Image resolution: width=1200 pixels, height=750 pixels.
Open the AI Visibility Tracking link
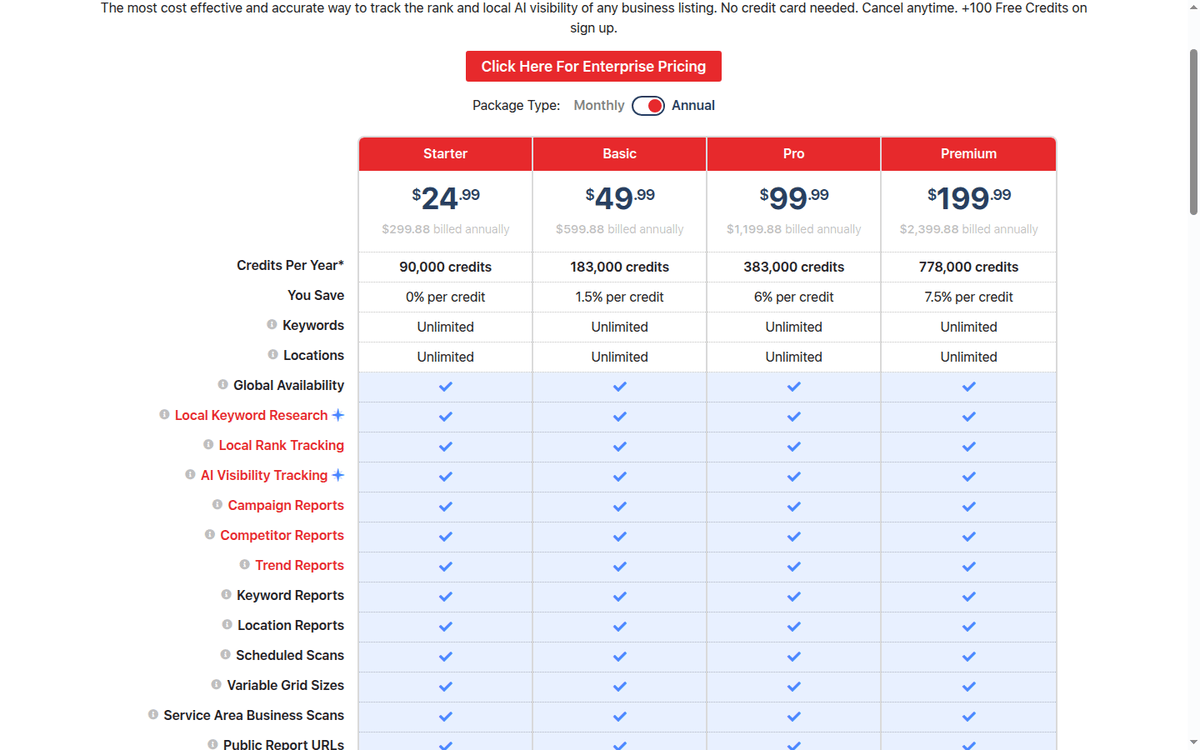tap(264, 475)
